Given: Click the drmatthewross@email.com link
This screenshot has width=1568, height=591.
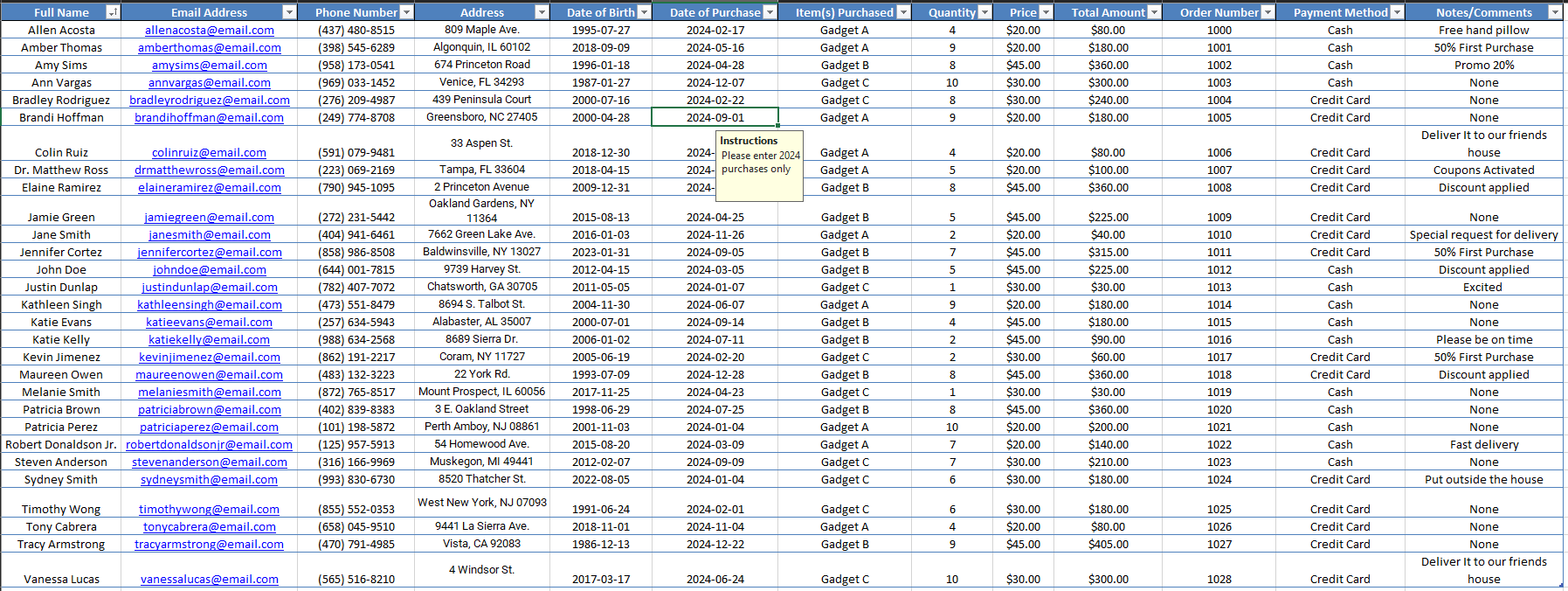Looking at the screenshot, I should (x=210, y=170).
